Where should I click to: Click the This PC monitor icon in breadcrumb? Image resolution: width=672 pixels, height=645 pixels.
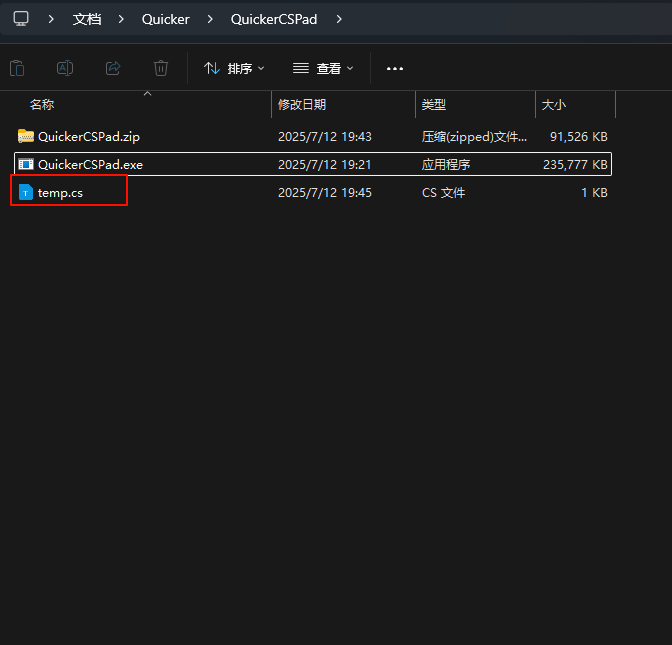(21, 19)
